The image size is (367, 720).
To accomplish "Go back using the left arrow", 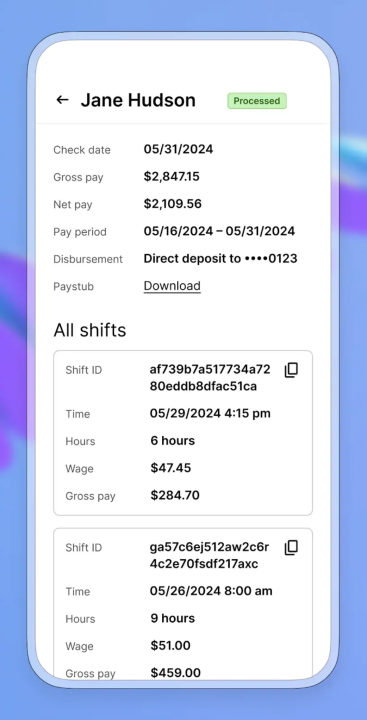I will coord(62,100).
